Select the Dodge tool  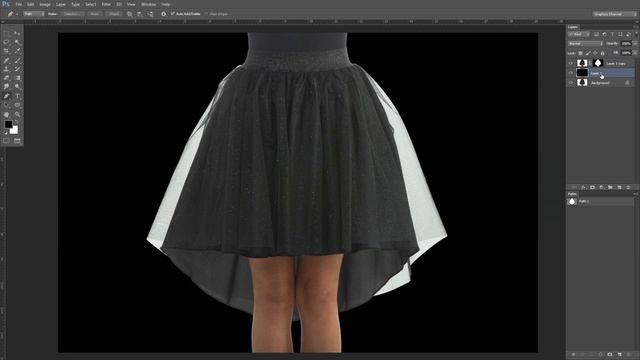(x=17, y=87)
